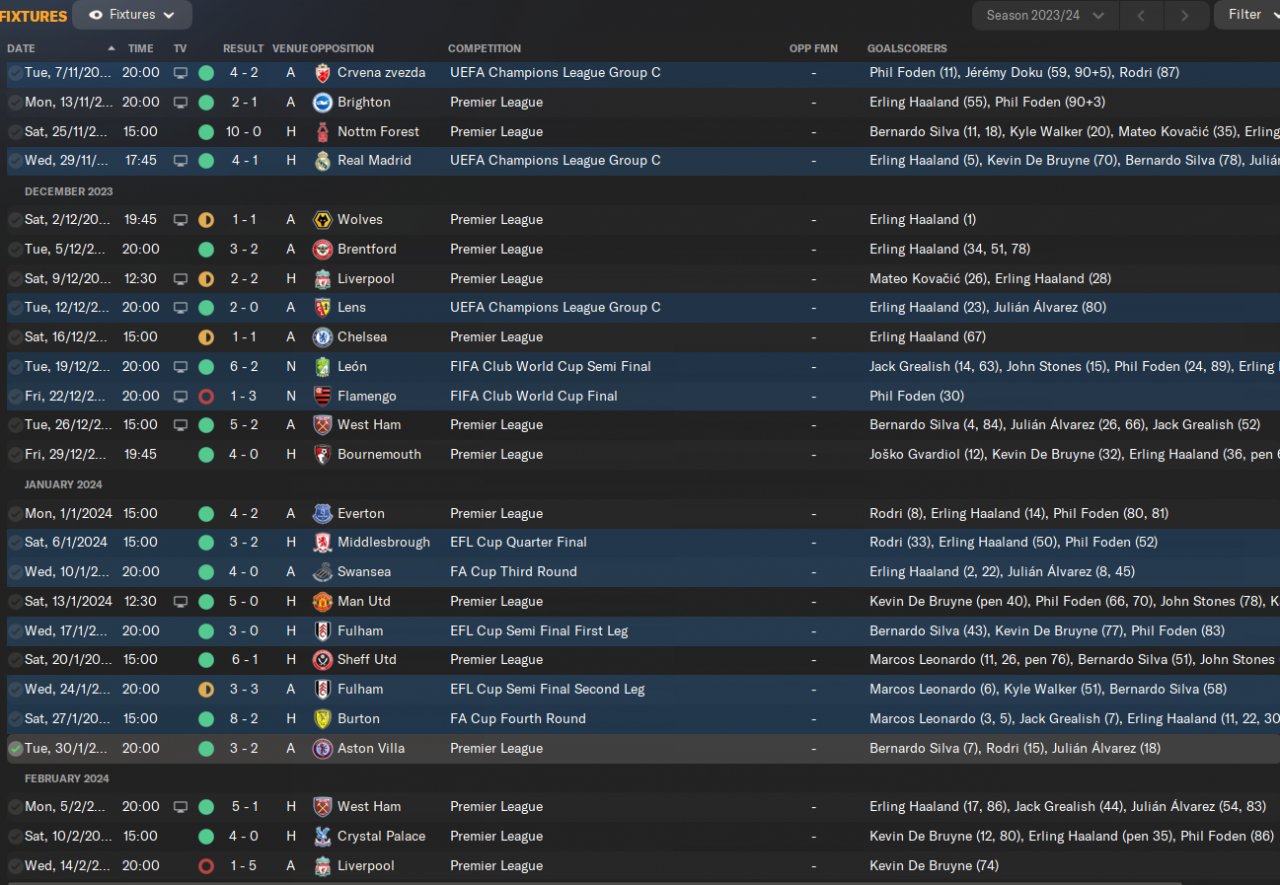Image resolution: width=1280 pixels, height=885 pixels.
Task: Click the Sheff Utd club badge
Action: coord(322,660)
